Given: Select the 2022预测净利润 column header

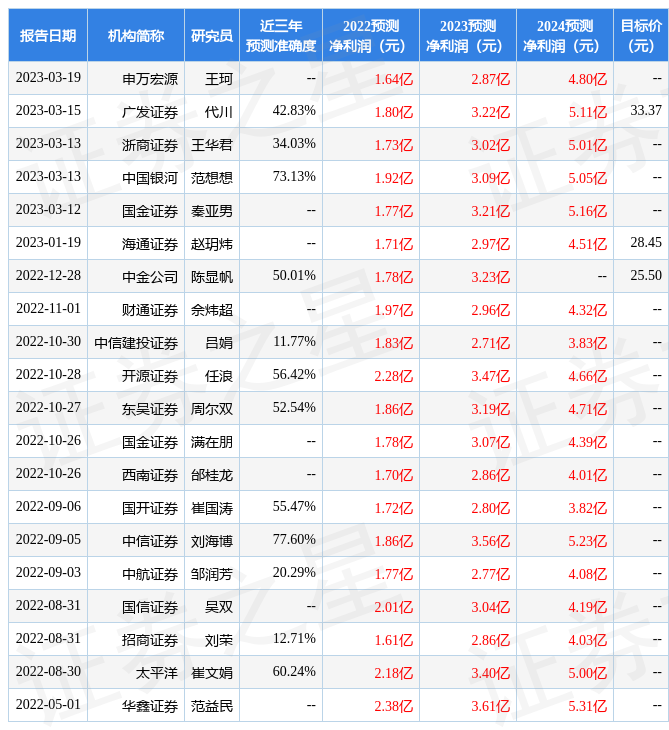Looking at the screenshot, I should (370, 36).
